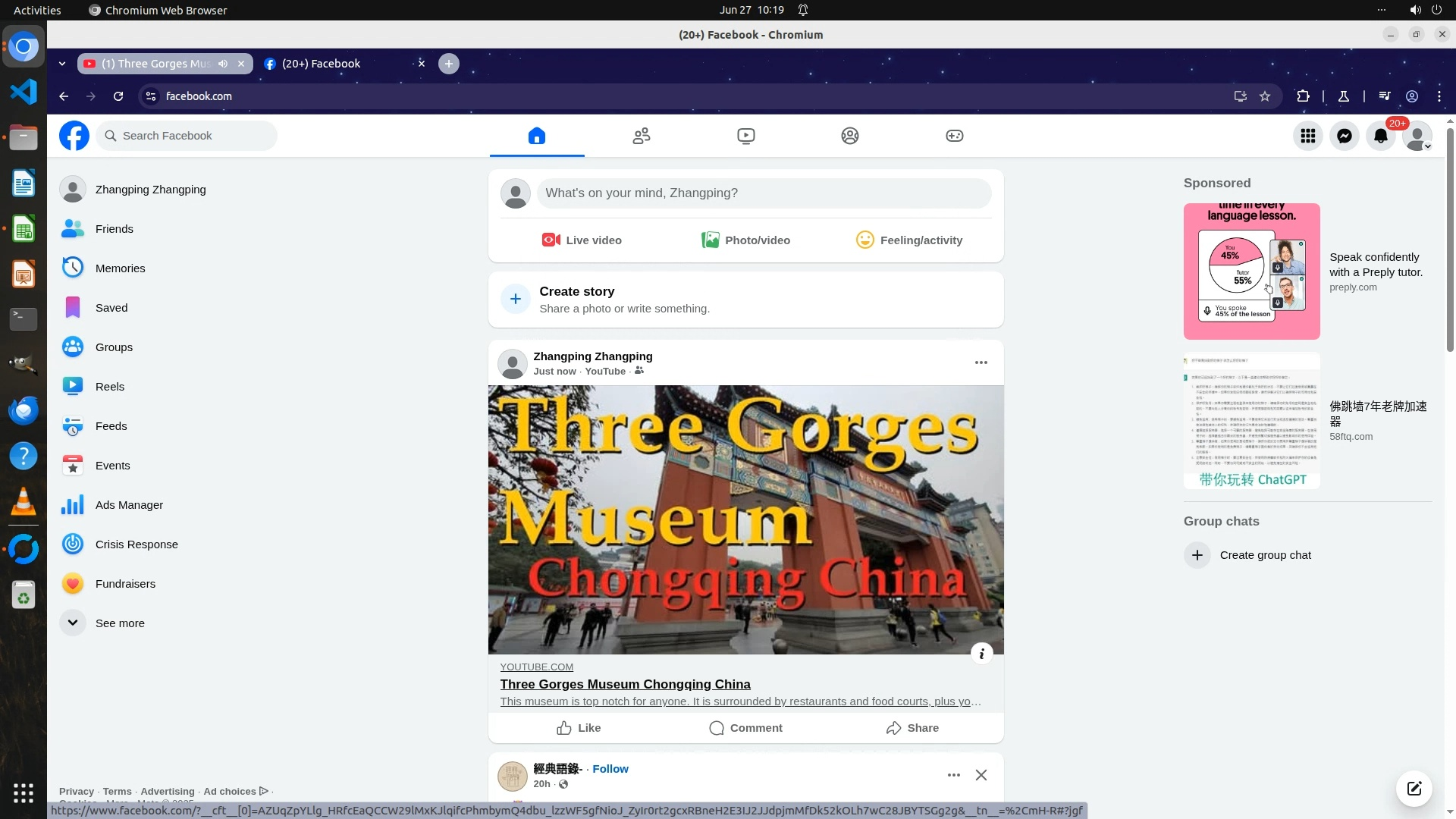This screenshot has width=1456, height=819.
Task: Open Messenger from the top bar
Action: point(1345,136)
